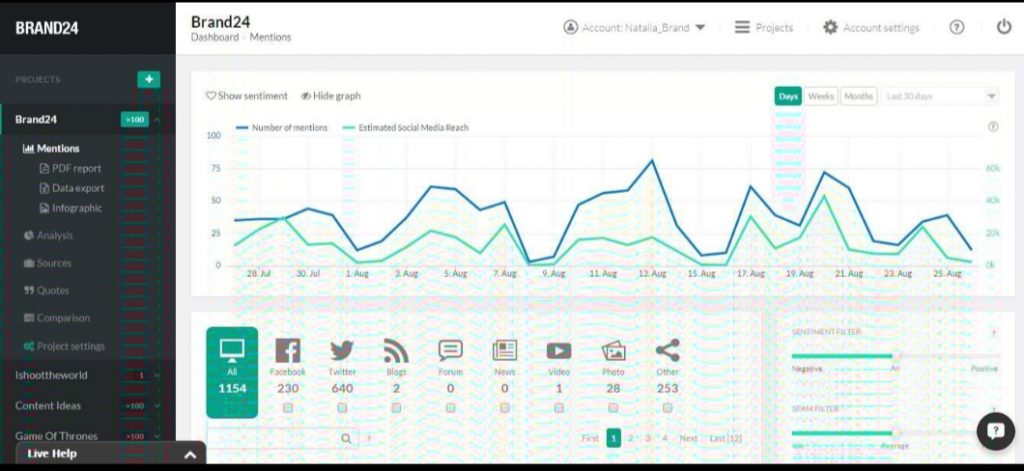
Task: Tick the Blogs source checkbox
Action: pyautogui.click(x=396, y=408)
